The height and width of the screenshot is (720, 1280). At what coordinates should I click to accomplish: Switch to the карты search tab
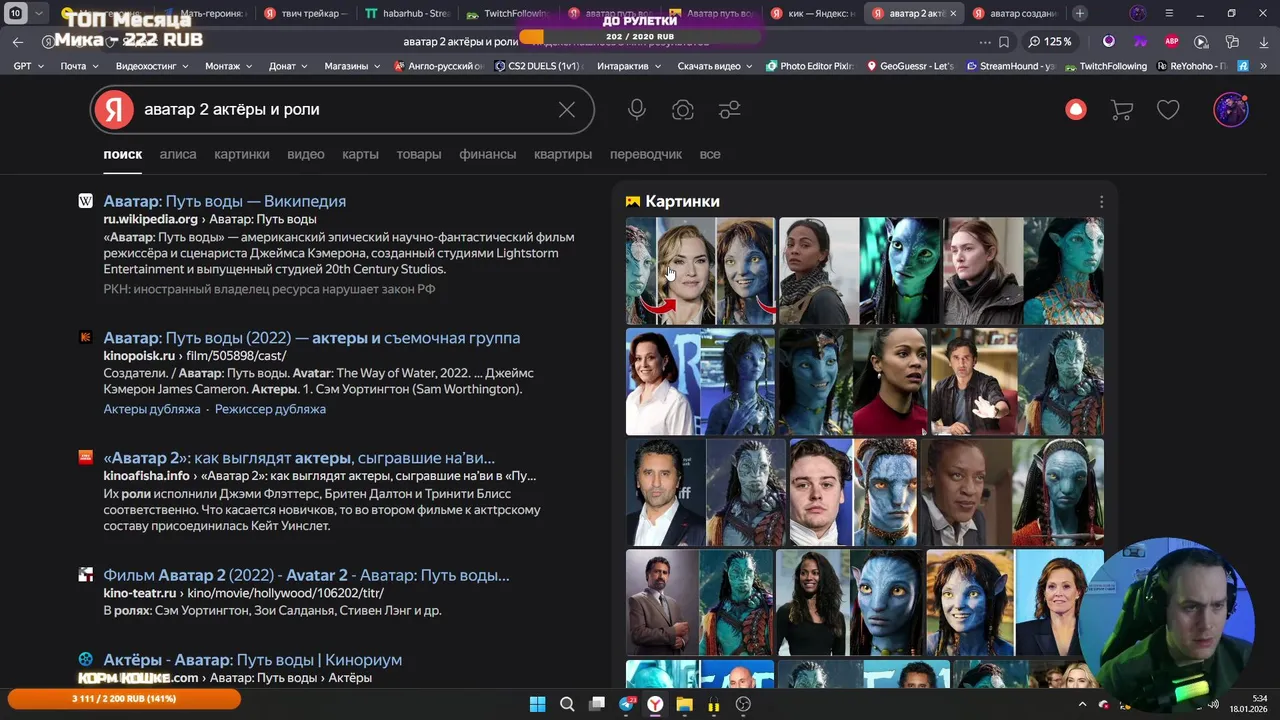tap(360, 154)
